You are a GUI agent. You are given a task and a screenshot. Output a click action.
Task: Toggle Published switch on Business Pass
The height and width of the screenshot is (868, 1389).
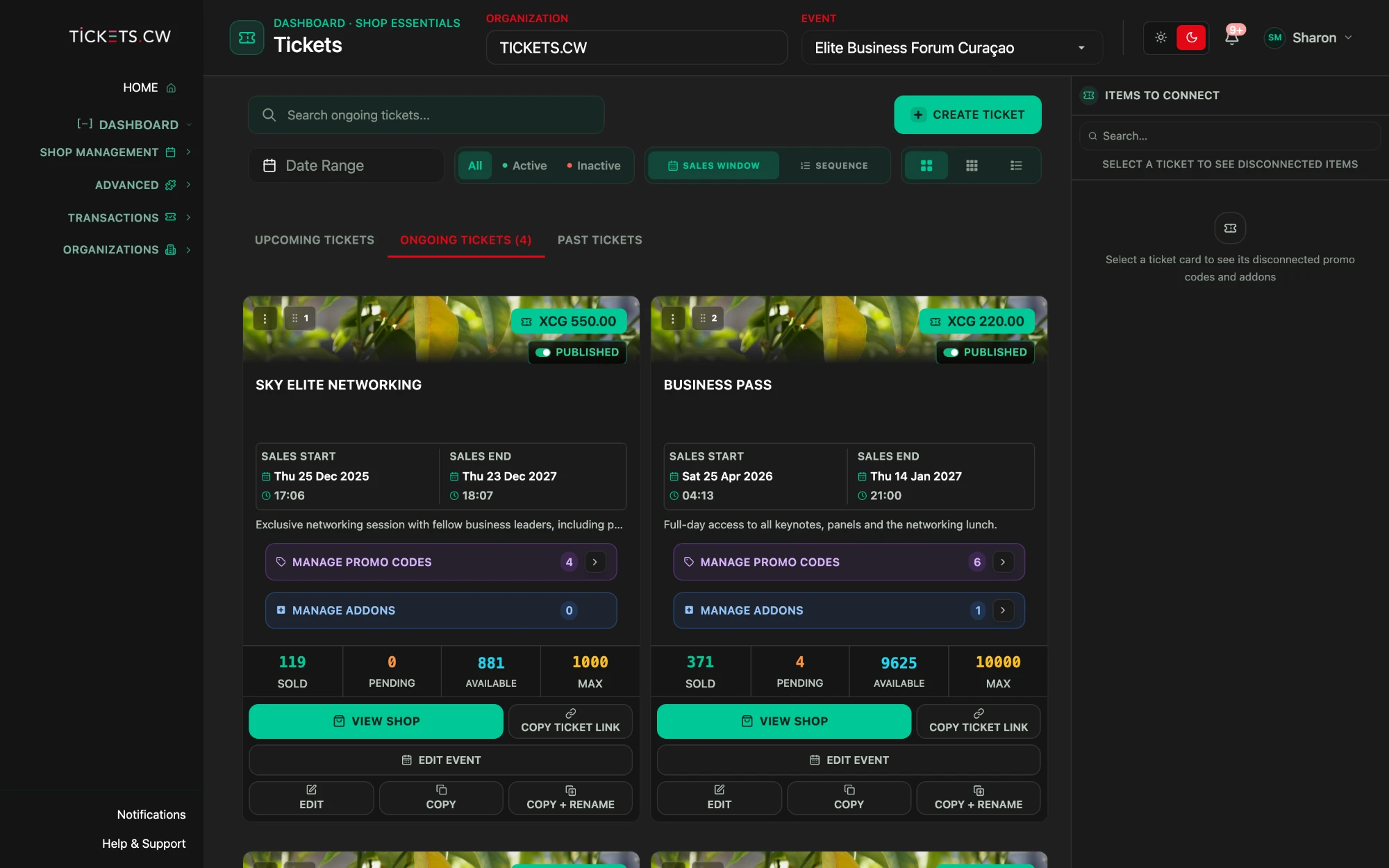[951, 352]
